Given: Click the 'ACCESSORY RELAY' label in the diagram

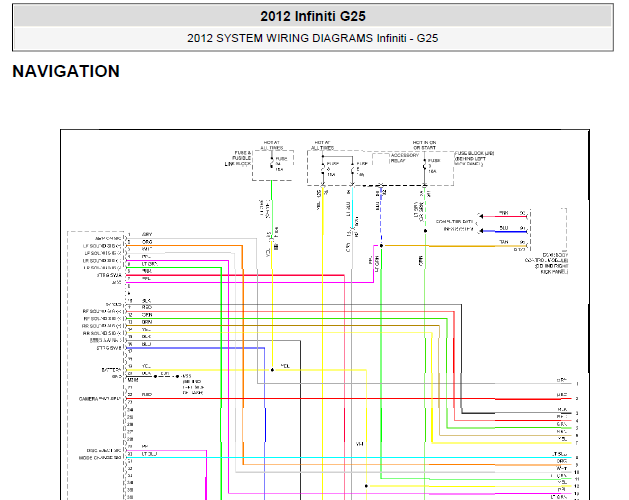Looking at the screenshot, I should point(404,158).
